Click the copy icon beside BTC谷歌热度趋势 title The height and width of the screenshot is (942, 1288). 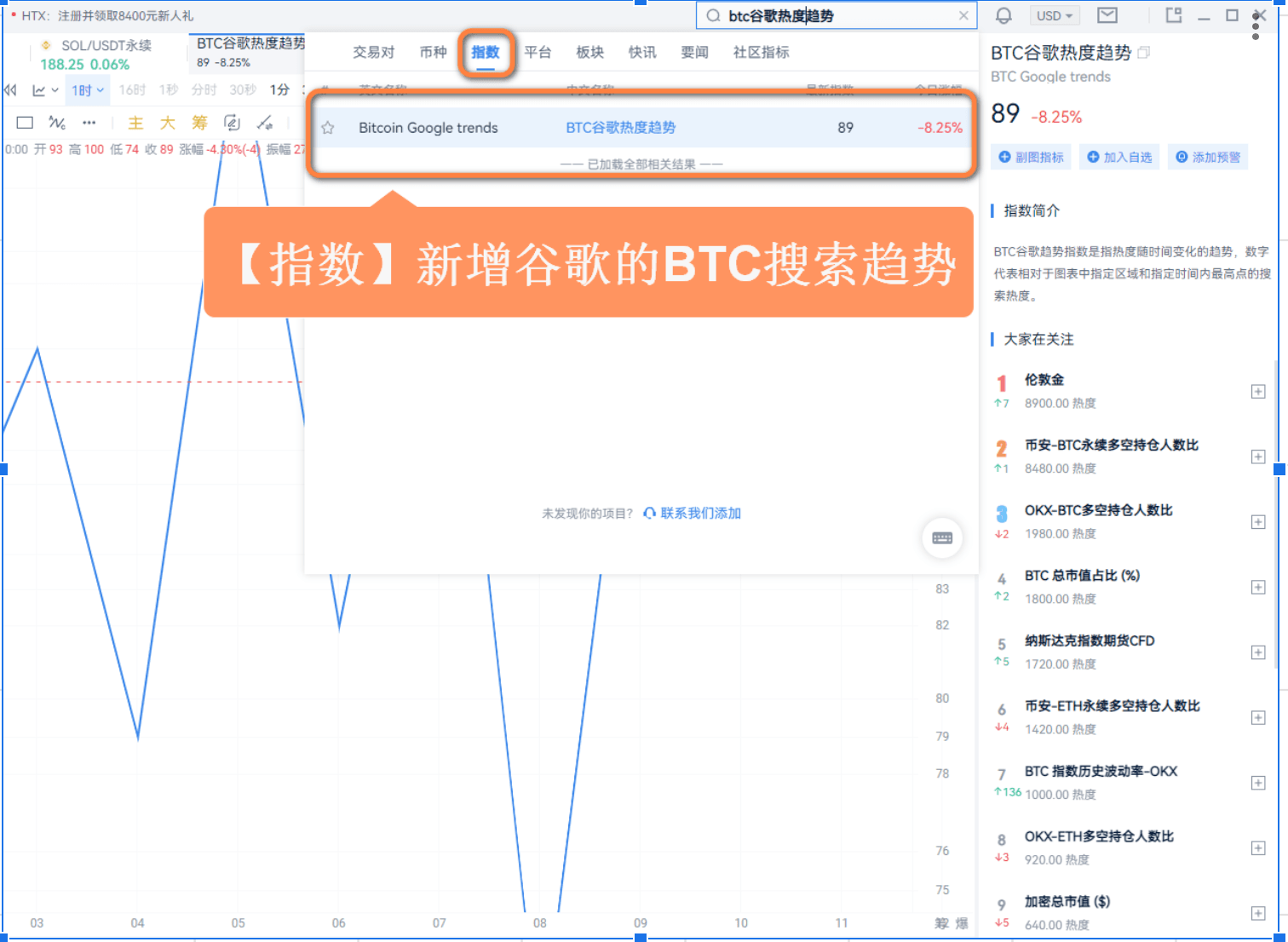pyautogui.click(x=1143, y=53)
